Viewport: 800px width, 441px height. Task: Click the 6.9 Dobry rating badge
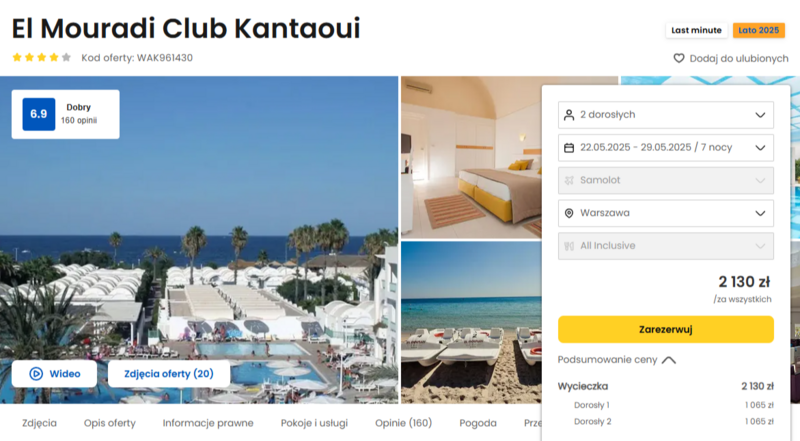(66, 114)
